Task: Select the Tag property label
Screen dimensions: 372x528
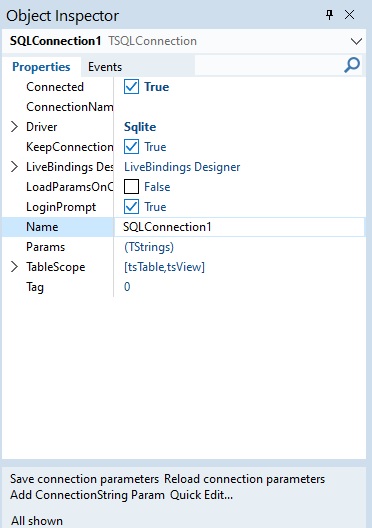Action: click(35, 287)
